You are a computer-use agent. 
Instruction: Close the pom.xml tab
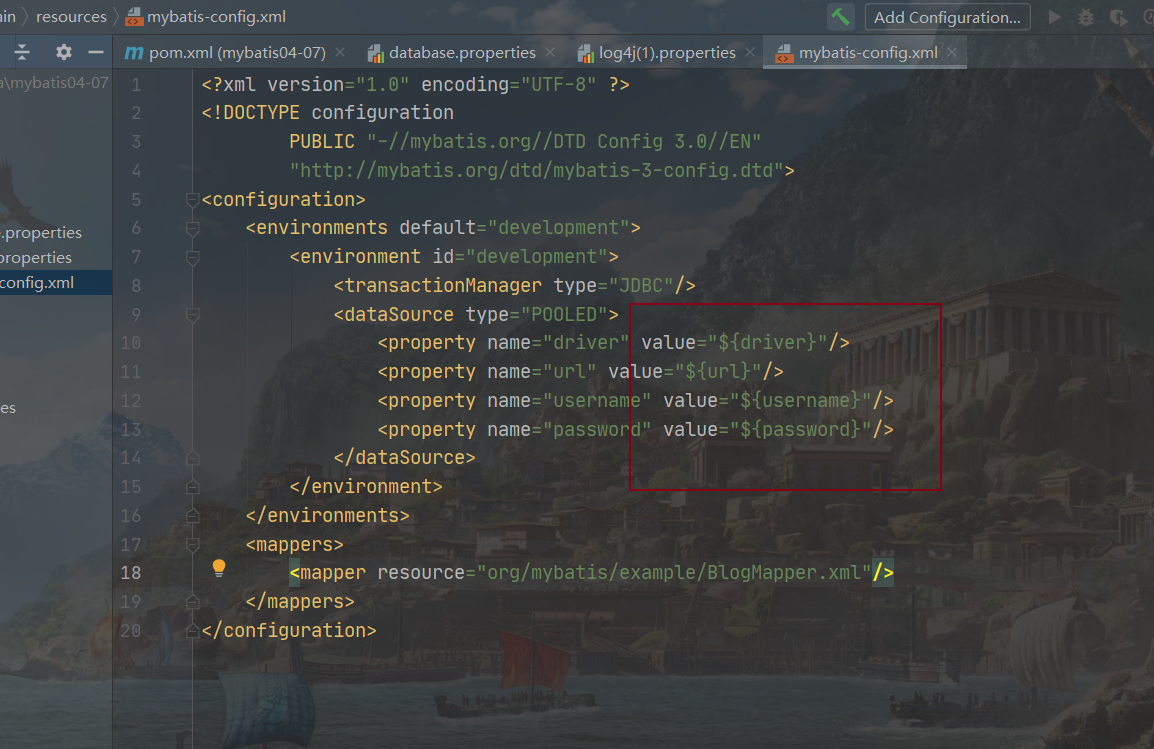tap(340, 52)
